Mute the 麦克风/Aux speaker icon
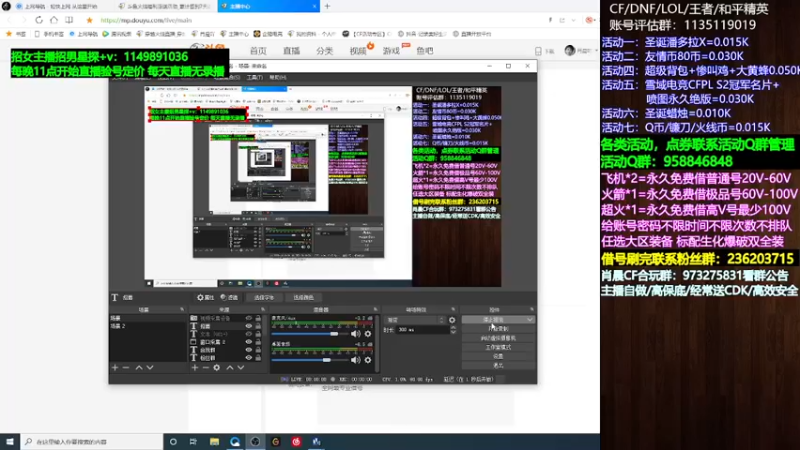This screenshot has height=450, width=800. 356,334
